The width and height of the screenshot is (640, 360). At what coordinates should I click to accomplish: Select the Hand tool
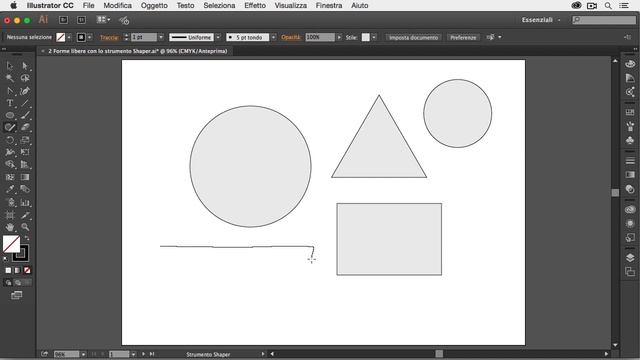(10, 227)
